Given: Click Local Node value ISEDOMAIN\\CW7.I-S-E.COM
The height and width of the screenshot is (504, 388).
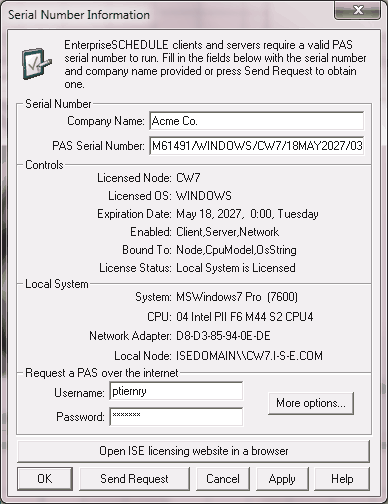Looking at the screenshot, I should point(249,356).
